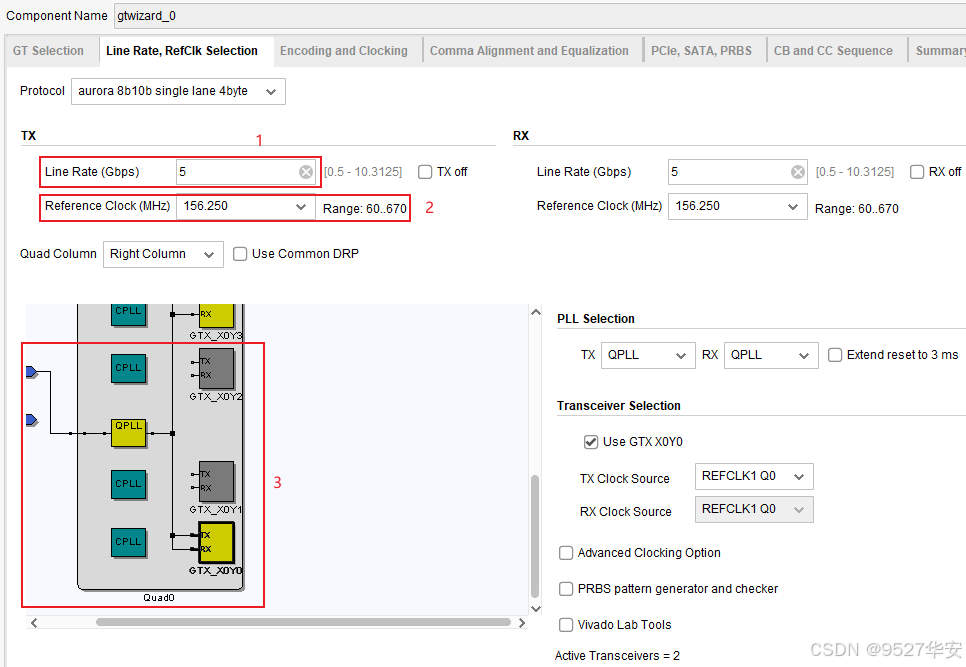Open the TX PLL selection dropdown
The width and height of the screenshot is (966, 667).
click(x=648, y=355)
